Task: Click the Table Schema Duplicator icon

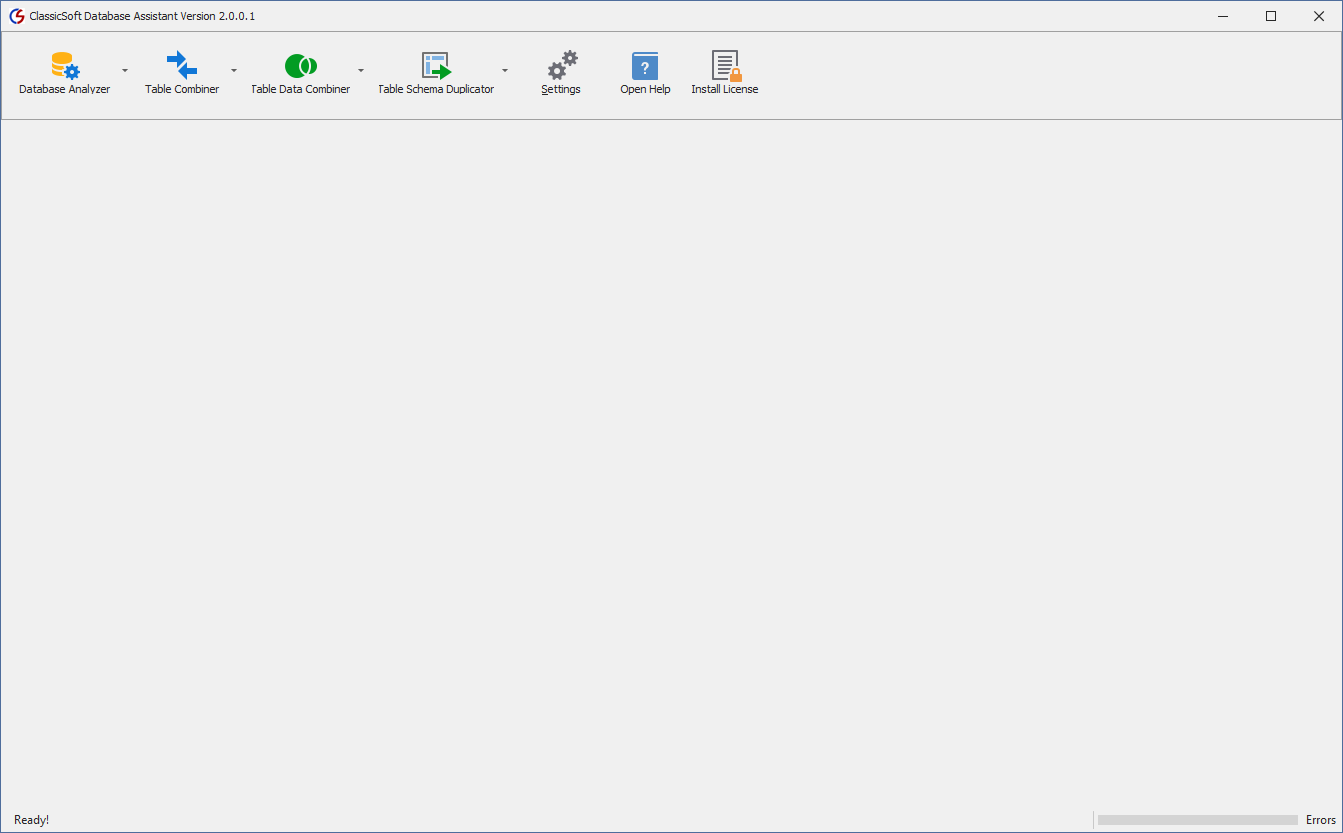Action: click(x=436, y=66)
